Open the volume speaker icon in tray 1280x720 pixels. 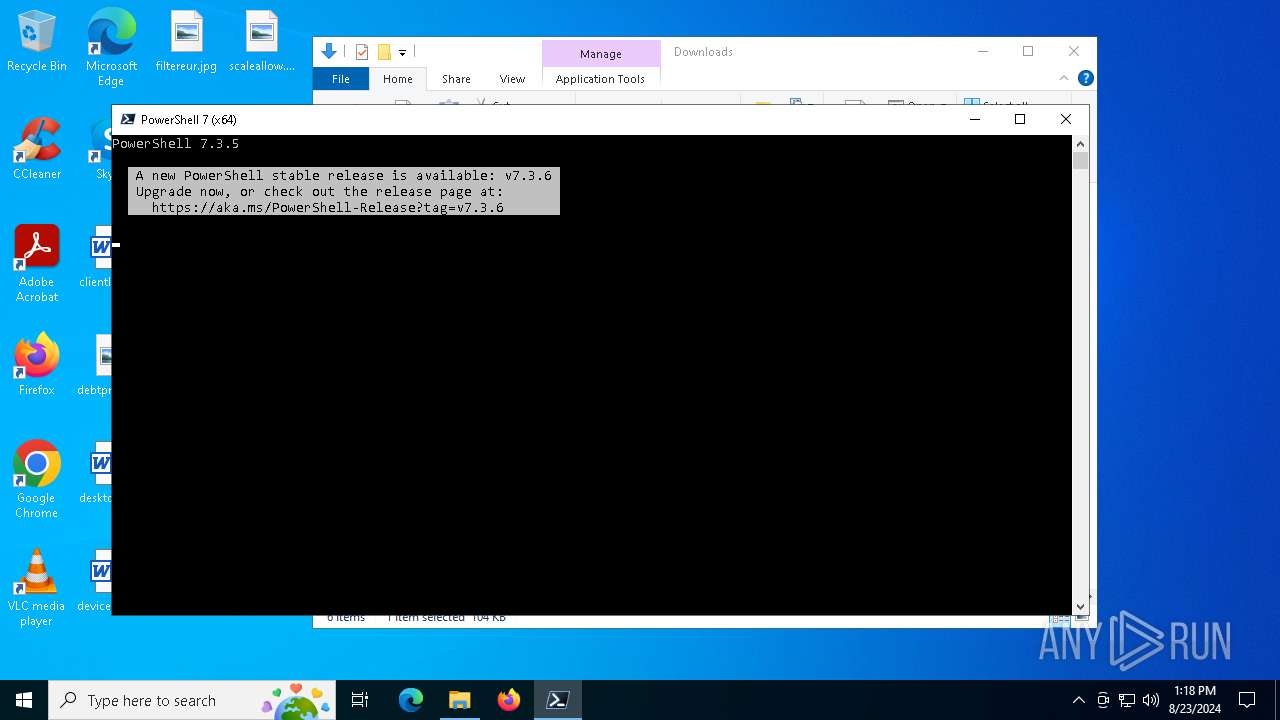pyautogui.click(x=1151, y=700)
